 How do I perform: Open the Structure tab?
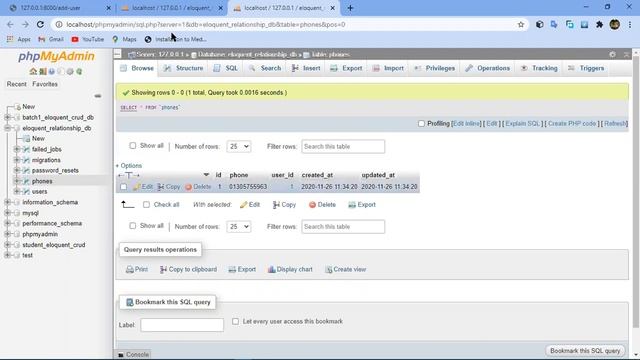183,68
